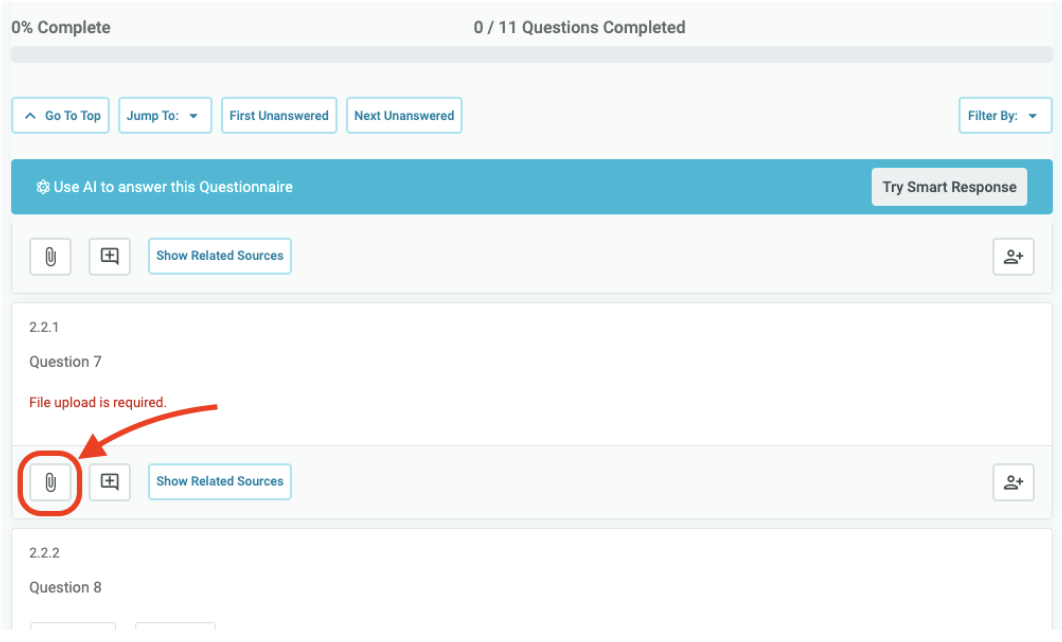Screen dimensions: 1062x642
Task: Click '0 / 11 Questions Completed' text
Action: 580,28
